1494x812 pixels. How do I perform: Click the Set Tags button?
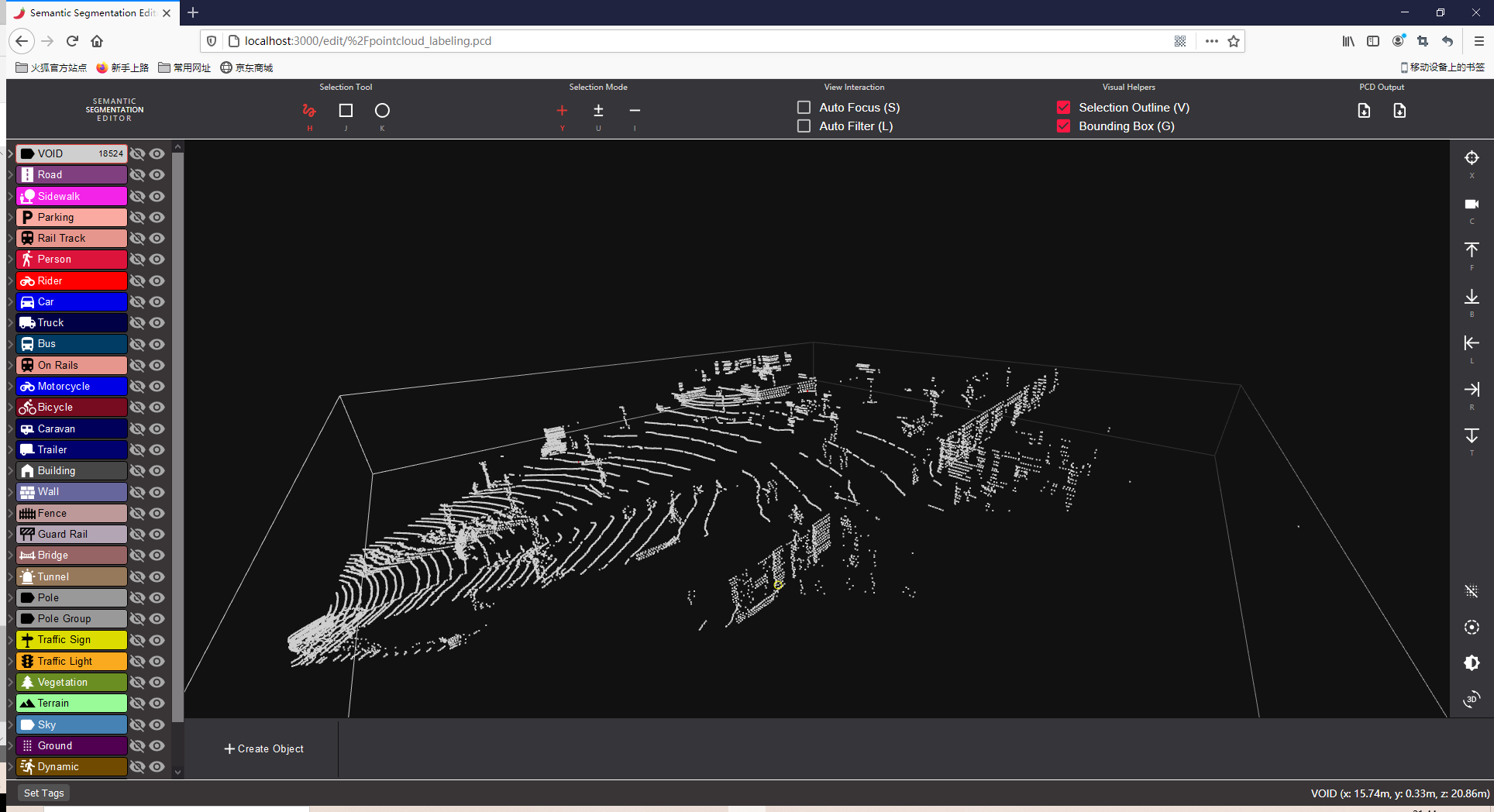coord(43,793)
